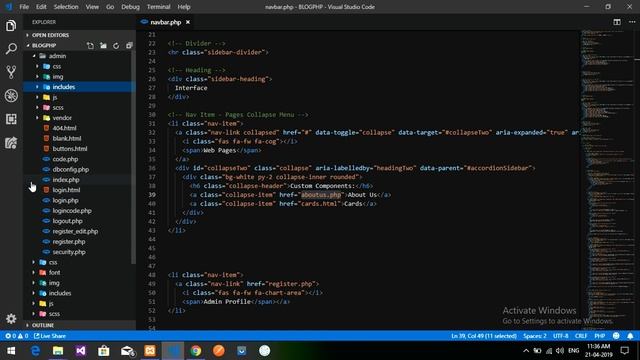The height and width of the screenshot is (360, 640).
Task: Open the Windows Start menu
Action: [11, 351]
